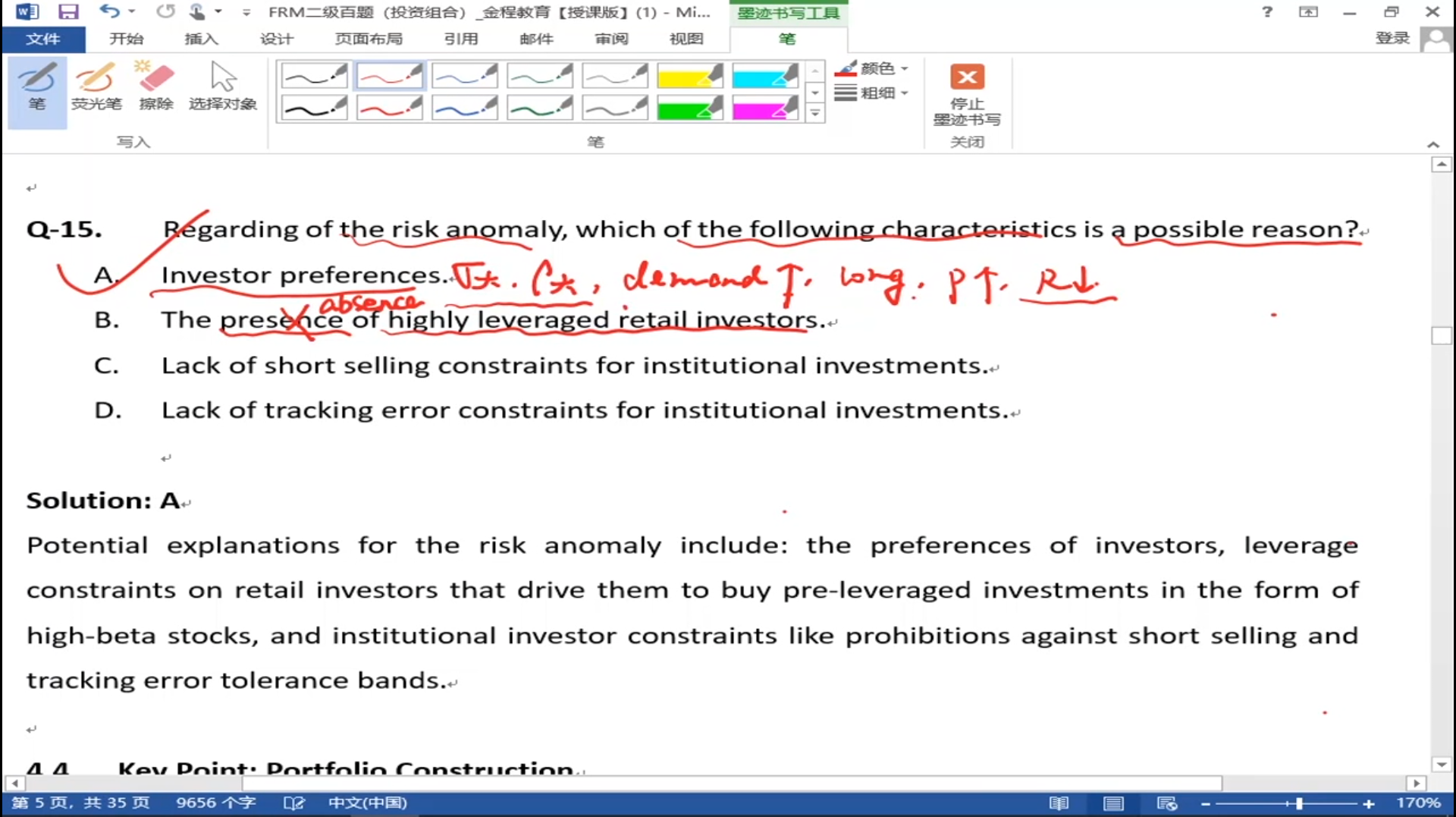The image size is (1456, 817).
Task: Expand the full pen styles gallery
Action: 815,114
